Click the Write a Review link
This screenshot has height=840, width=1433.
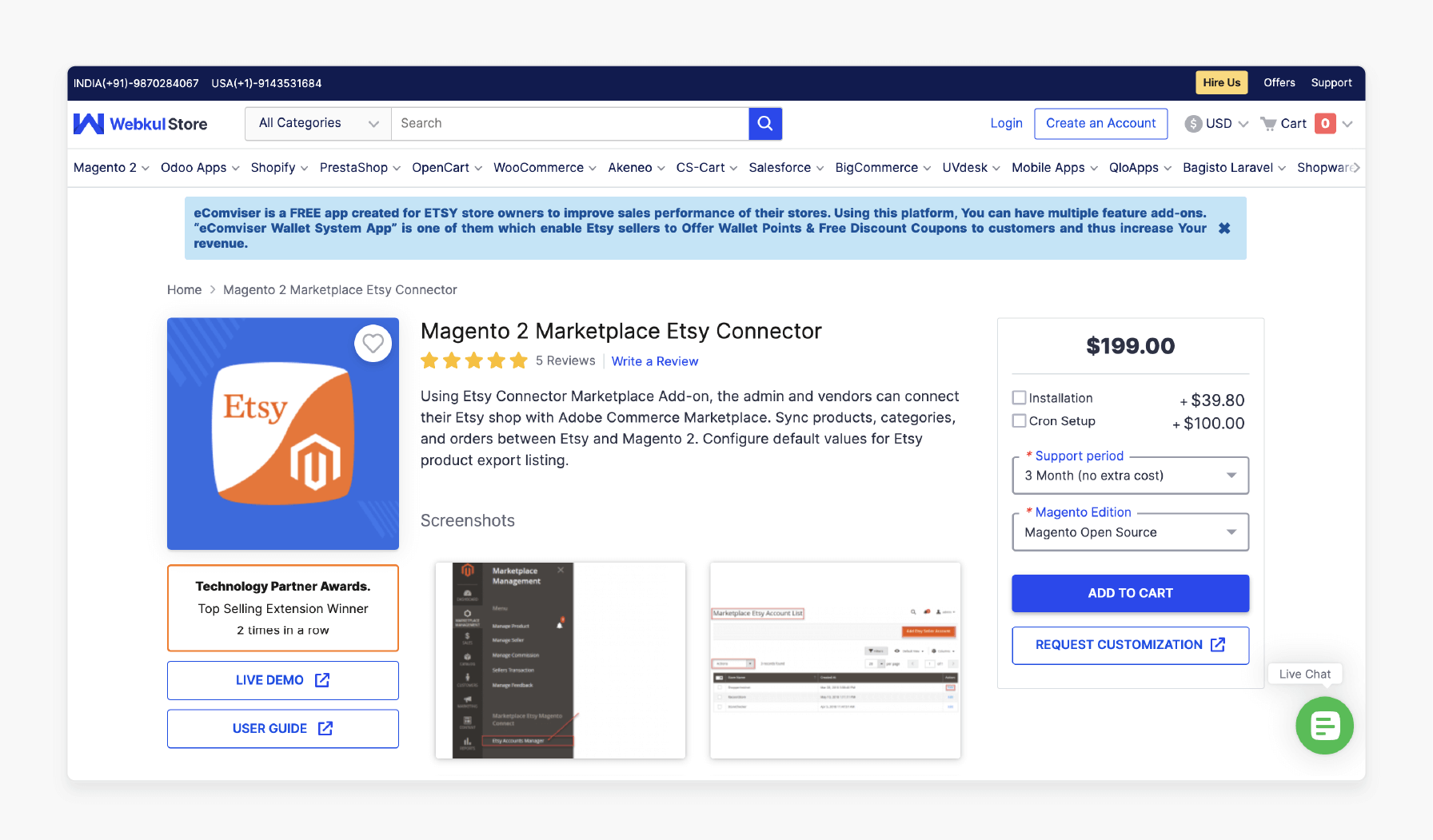(x=655, y=361)
